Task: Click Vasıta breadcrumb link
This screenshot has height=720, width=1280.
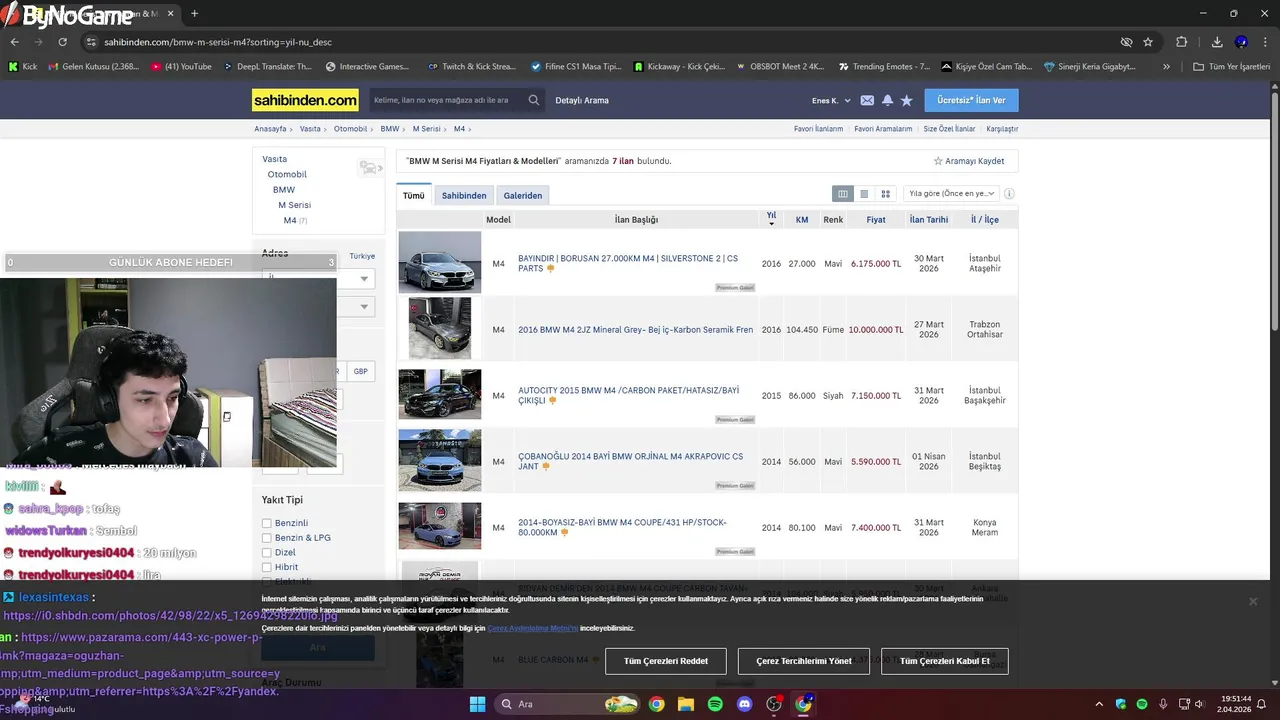Action: (x=310, y=129)
